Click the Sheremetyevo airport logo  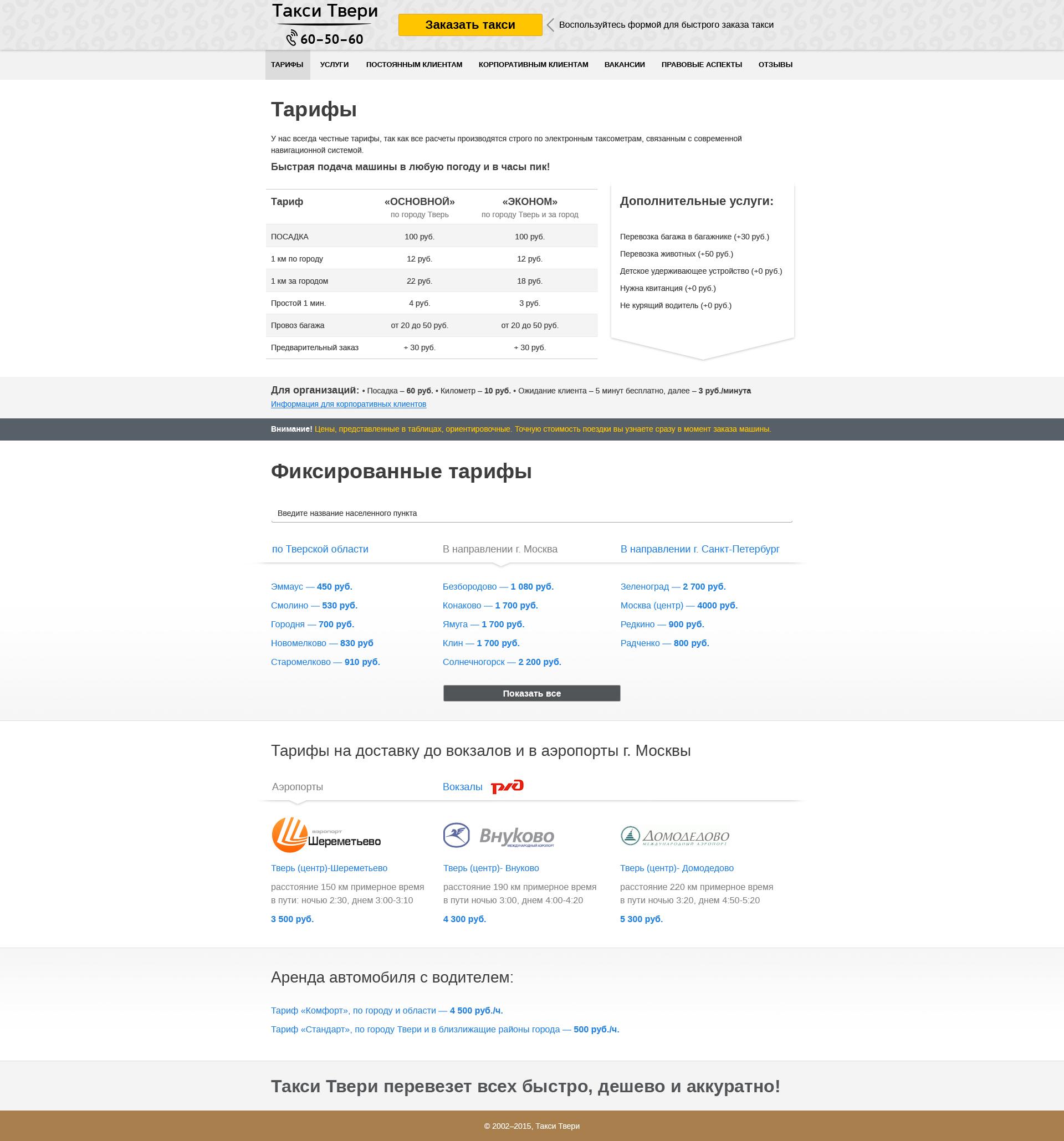point(326,835)
